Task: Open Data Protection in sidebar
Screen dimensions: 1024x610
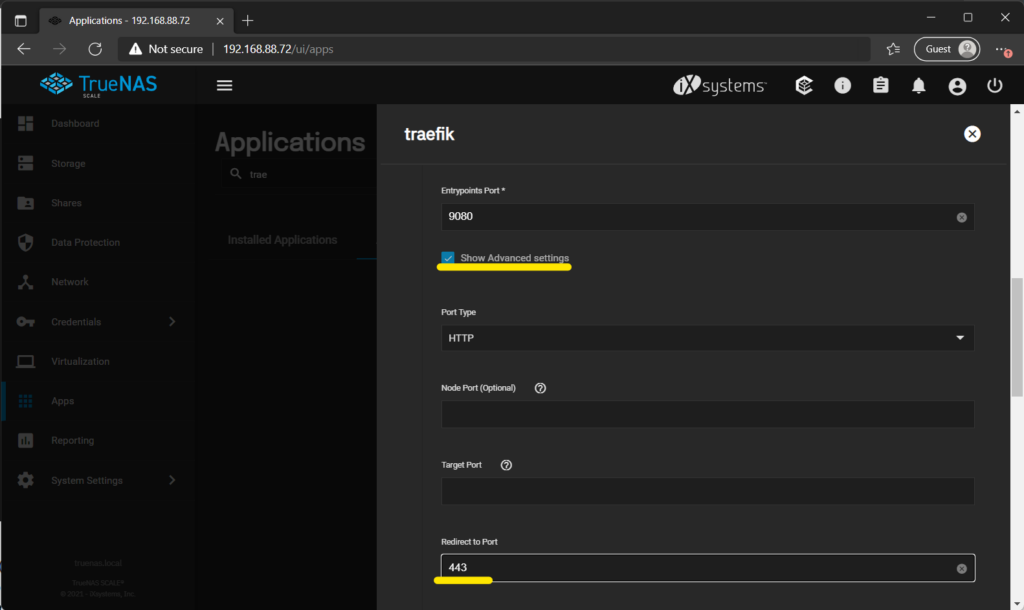Action: pyautogui.click(x=86, y=242)
